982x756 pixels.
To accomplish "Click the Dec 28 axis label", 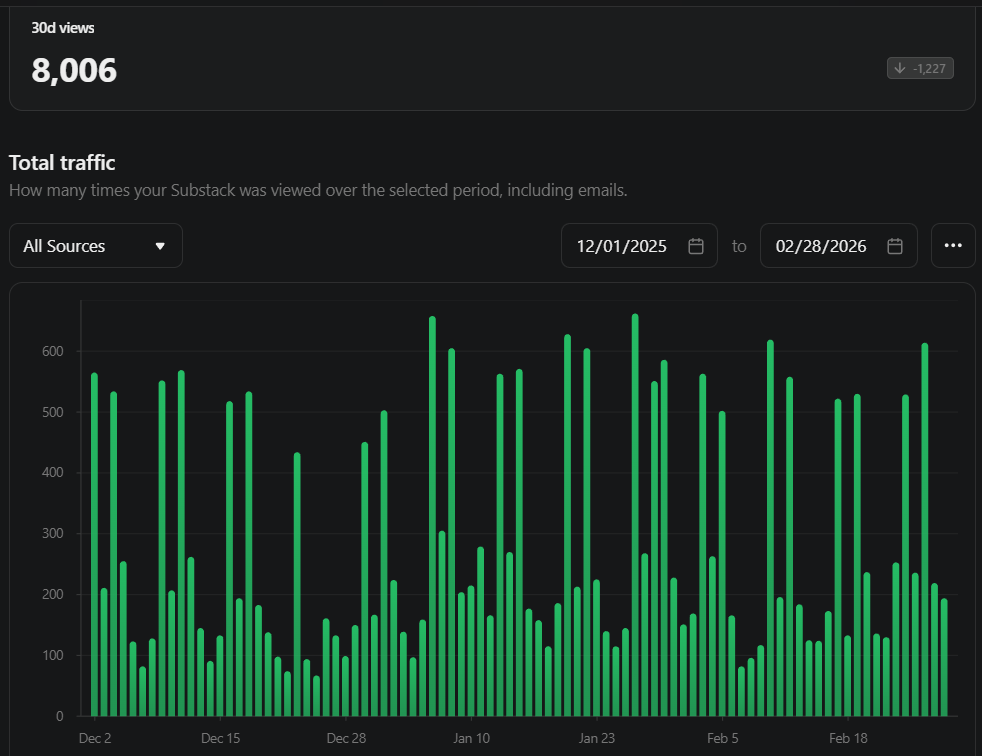I will pyautogui.click(x=346, y=738).
